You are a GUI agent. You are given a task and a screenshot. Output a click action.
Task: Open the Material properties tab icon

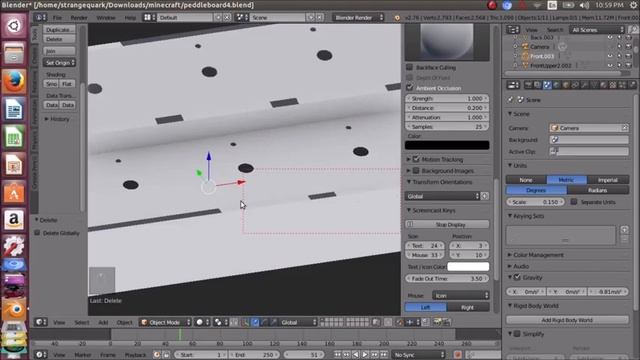click(603, 85)
